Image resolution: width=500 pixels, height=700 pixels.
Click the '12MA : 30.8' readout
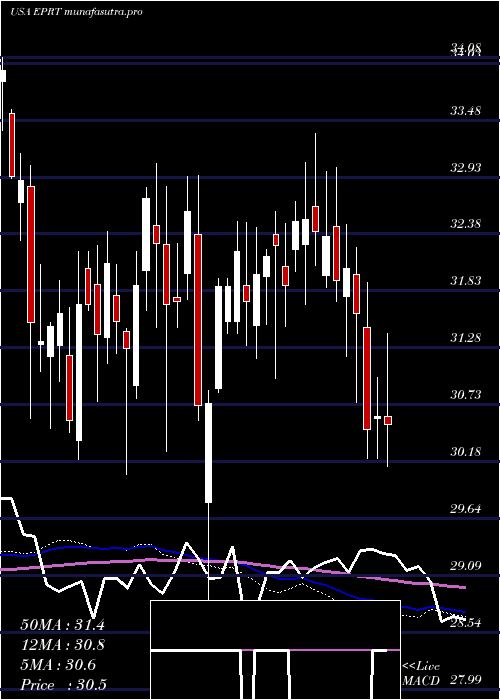click(62, 645)
